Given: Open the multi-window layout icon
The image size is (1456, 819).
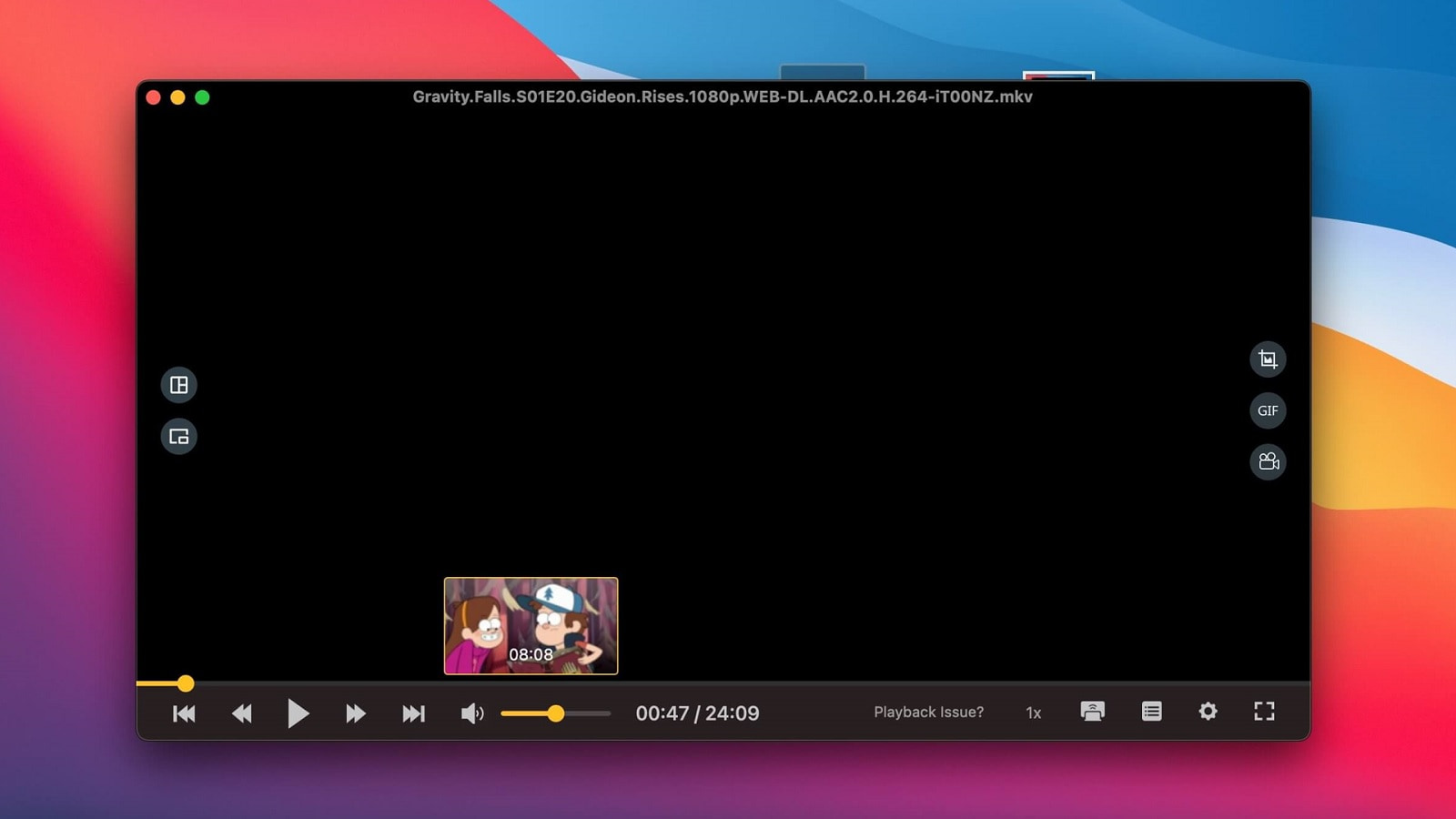Looking at the screenshot, I should [x=179, y=385].
